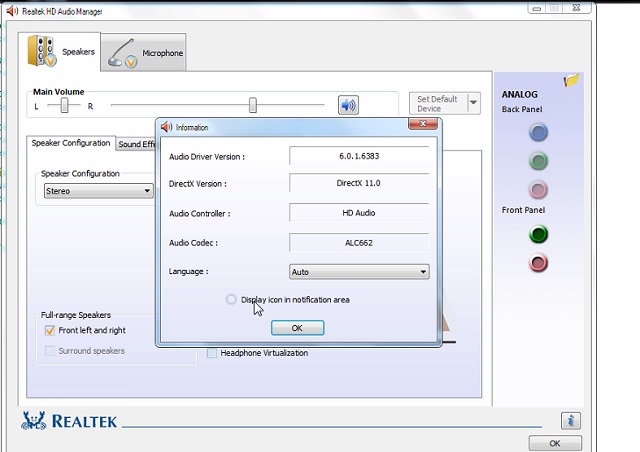Click the Set Default Device button

[x=438, y=104]
